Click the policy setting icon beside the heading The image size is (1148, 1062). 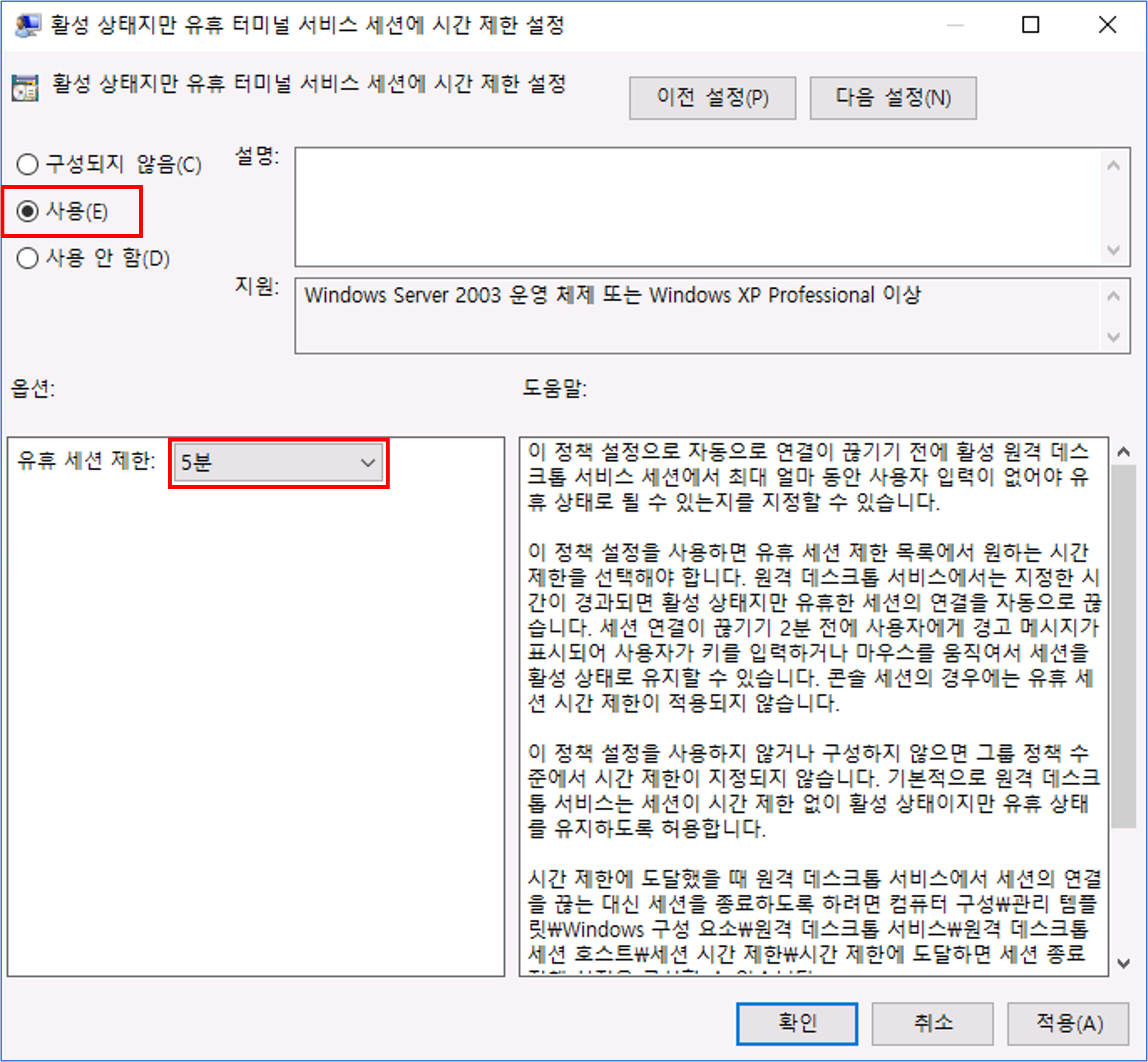(x=25, y=88)
